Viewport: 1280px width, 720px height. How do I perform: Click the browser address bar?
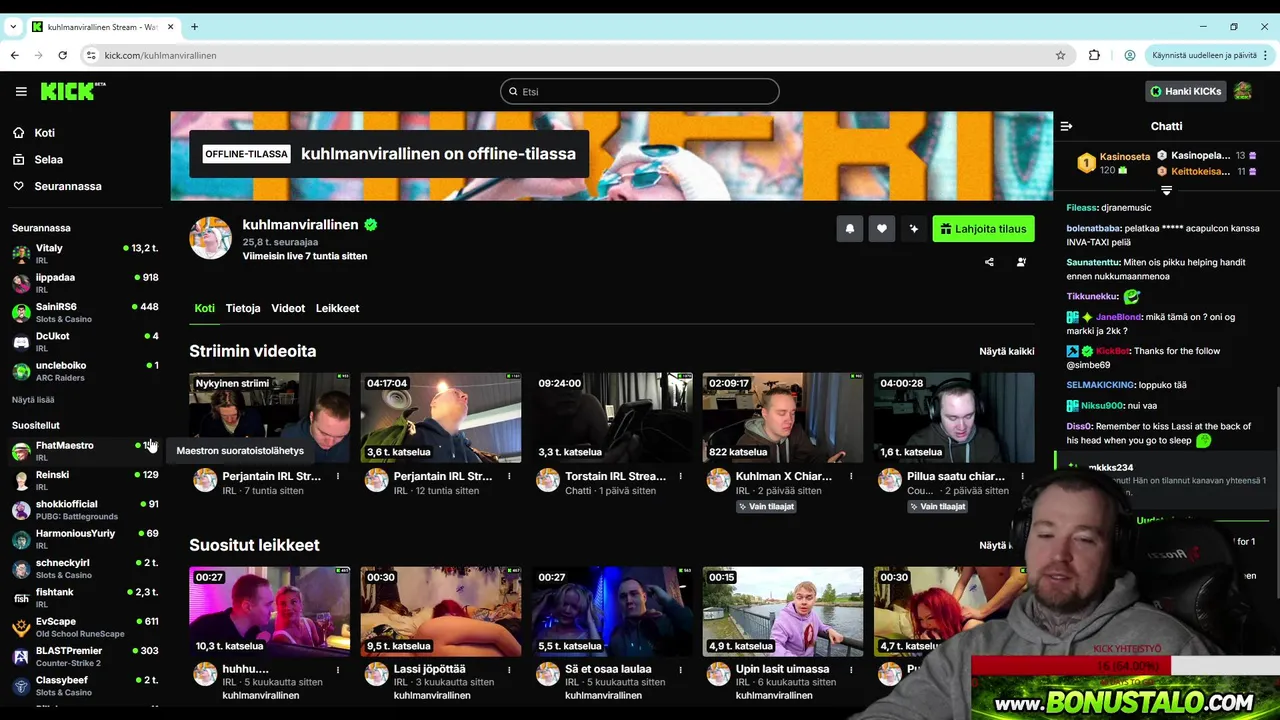tap(570, 55)
